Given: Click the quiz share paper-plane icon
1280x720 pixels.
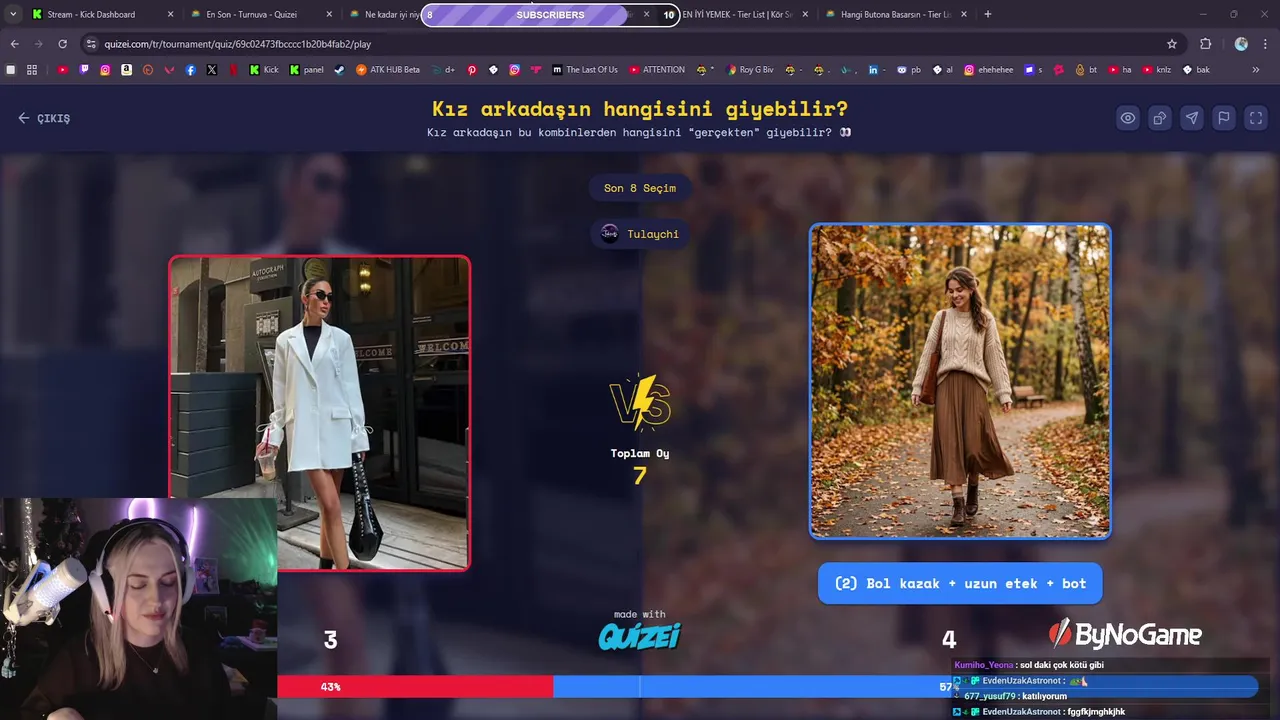Looking at the screenshot, I should pos(1192,118).
